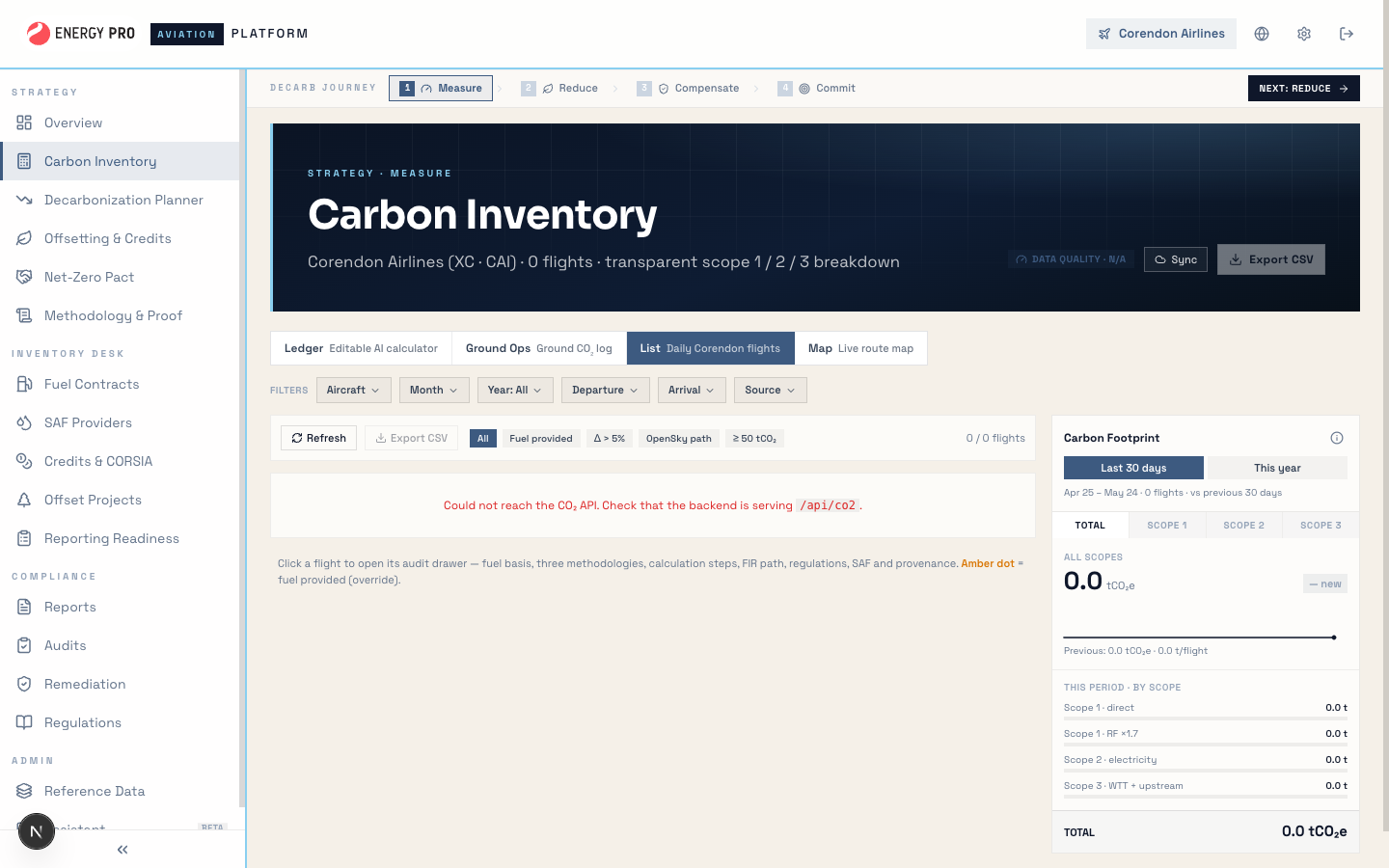Viewport: 1389px width, 868px height.
Task: Open Audits in the sidebar
Action: (120, 645)
